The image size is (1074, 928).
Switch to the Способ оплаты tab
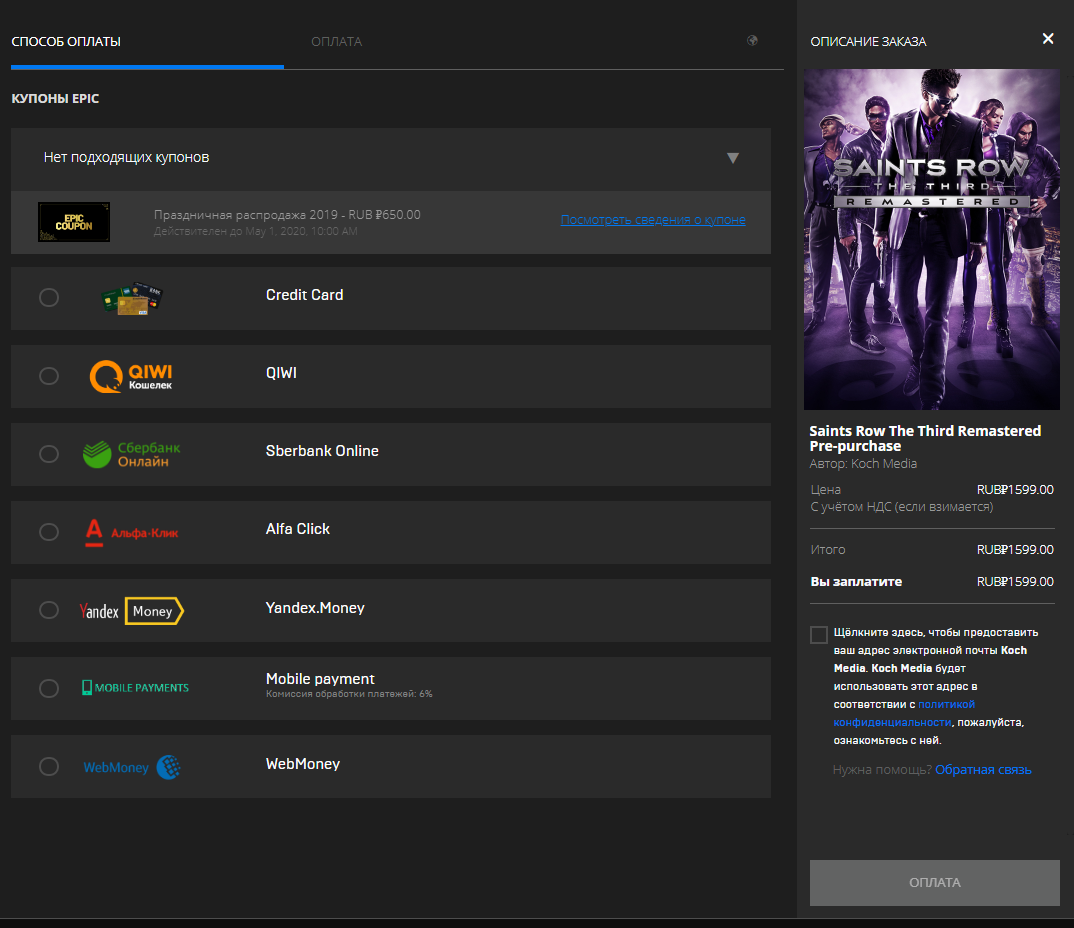coord(66,42)
